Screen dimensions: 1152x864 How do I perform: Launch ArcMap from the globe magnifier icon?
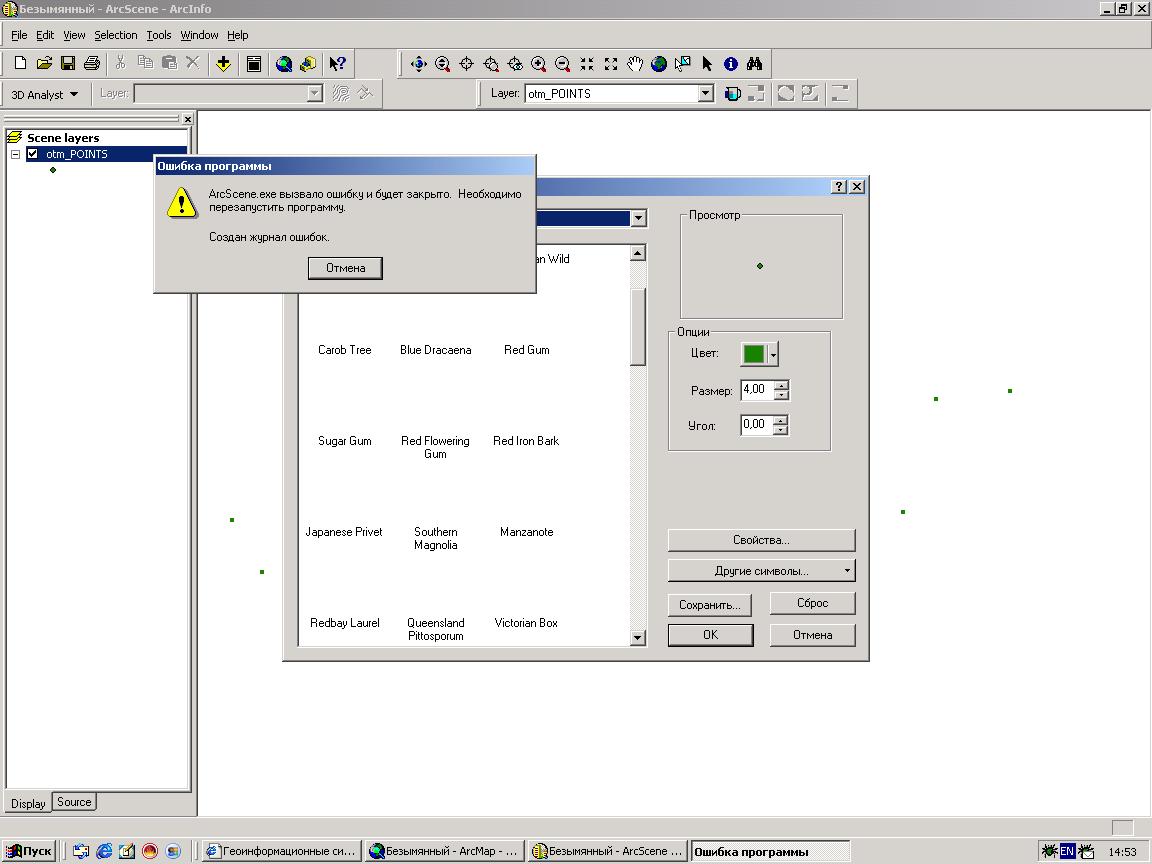click(284, 64)
